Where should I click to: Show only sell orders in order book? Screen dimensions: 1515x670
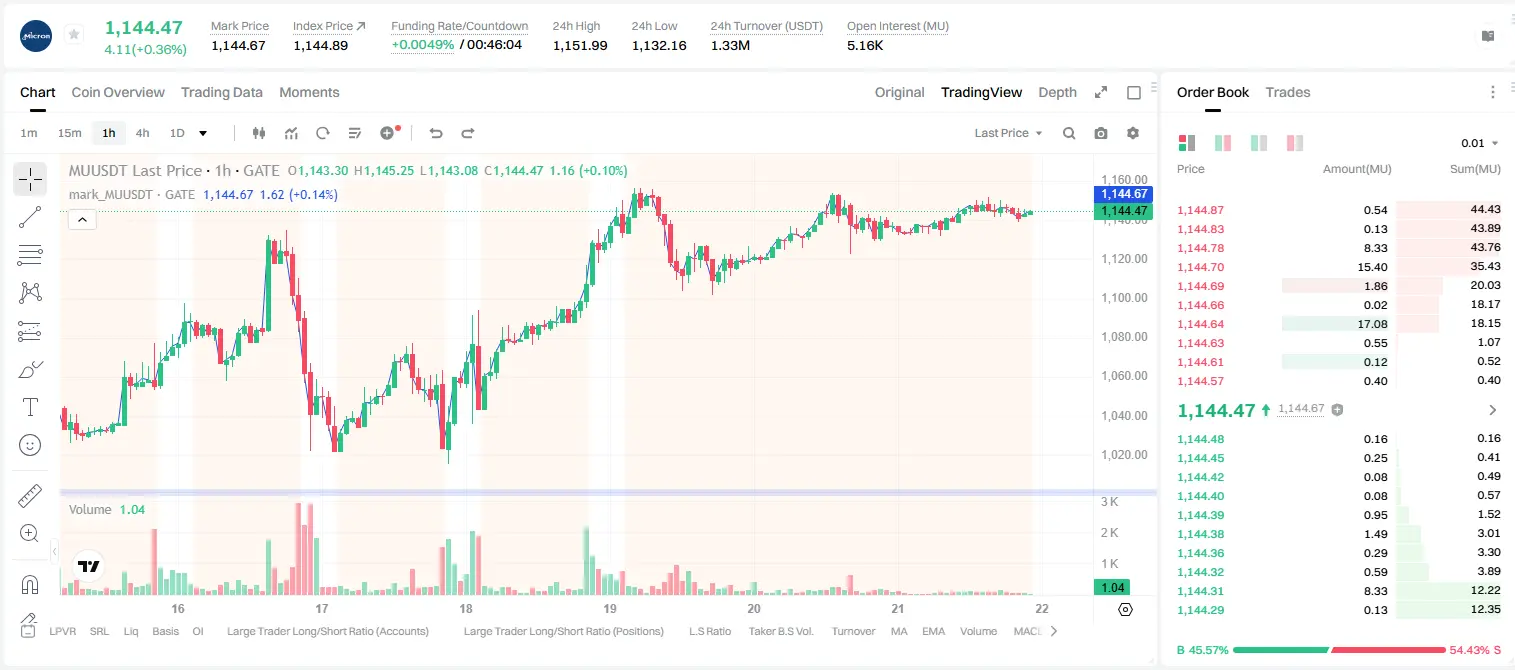coord(1295,143)
